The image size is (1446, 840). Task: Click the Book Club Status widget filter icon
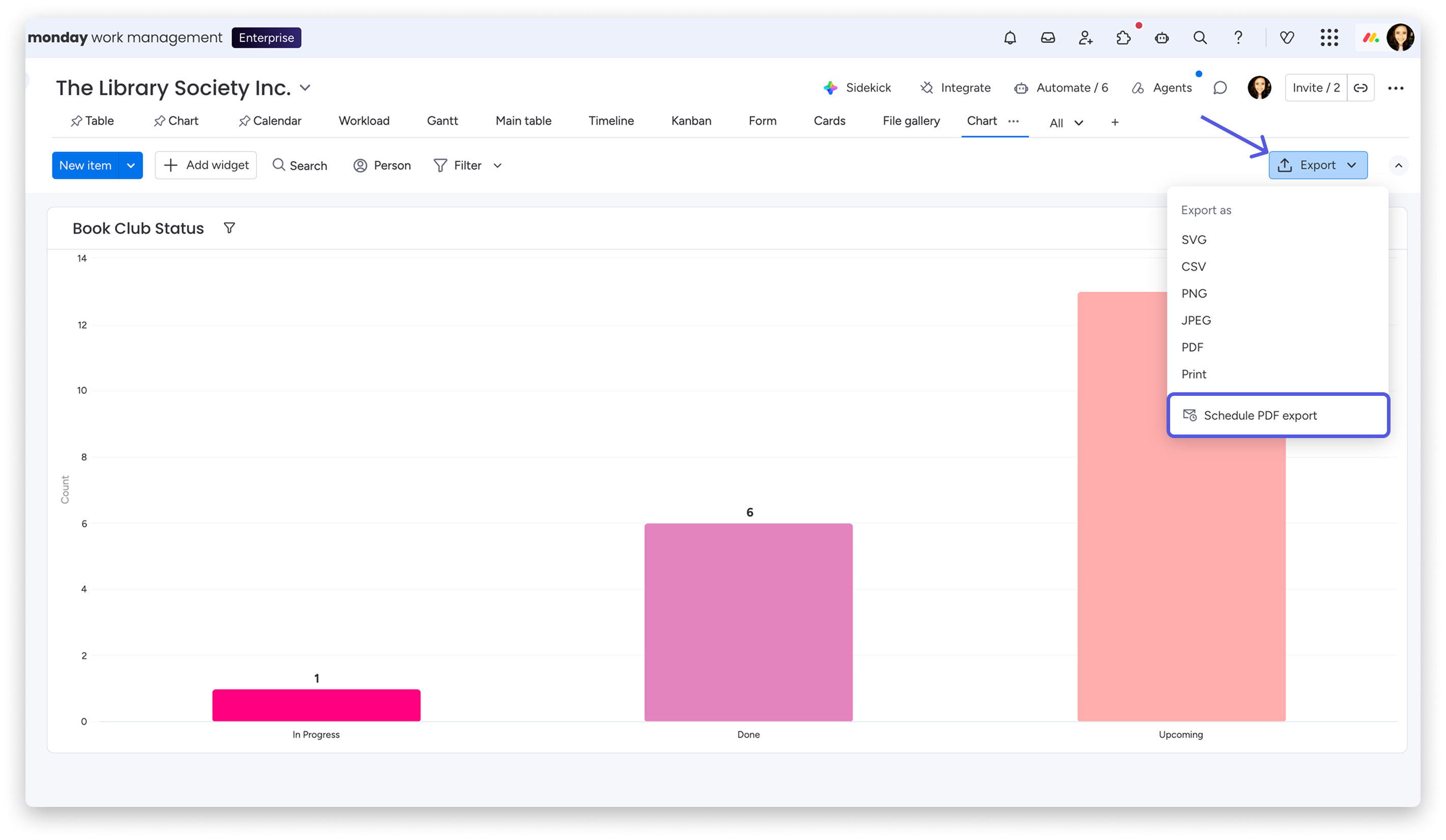click(229, 228)
